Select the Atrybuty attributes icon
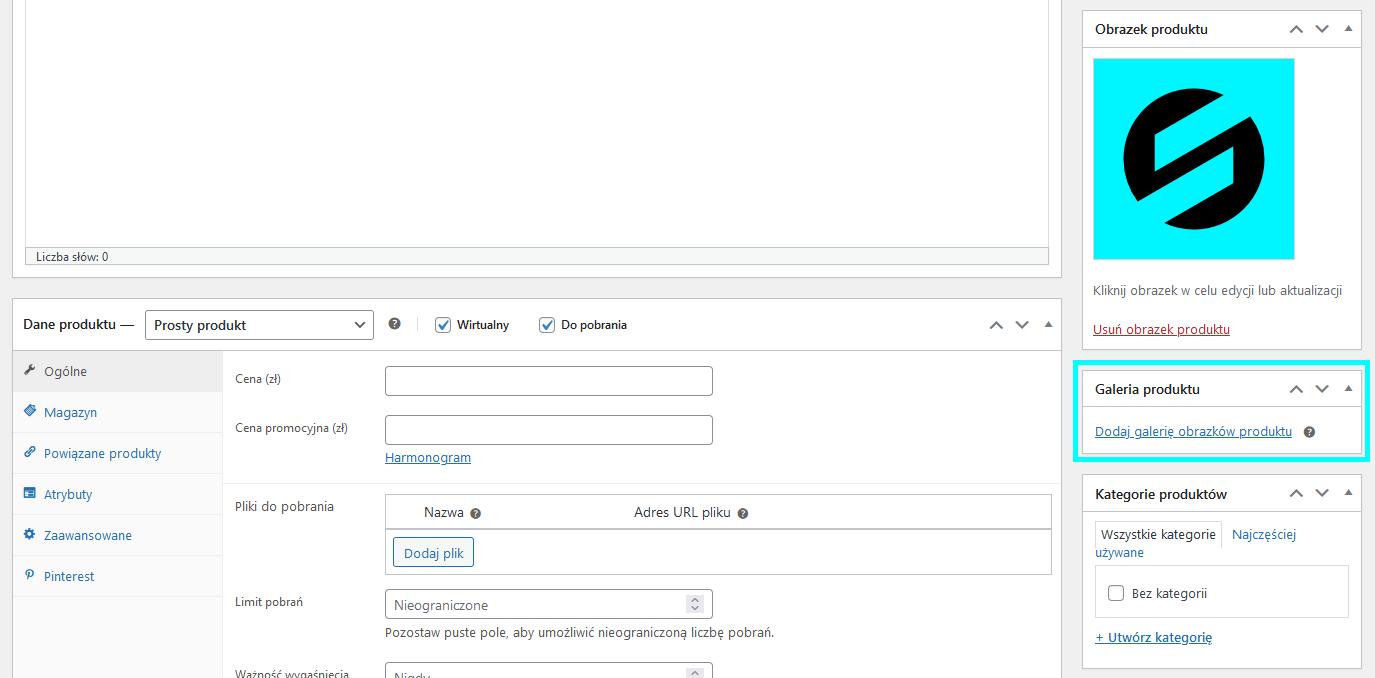Screen dimensions: 1375x678 coord(29,494)
